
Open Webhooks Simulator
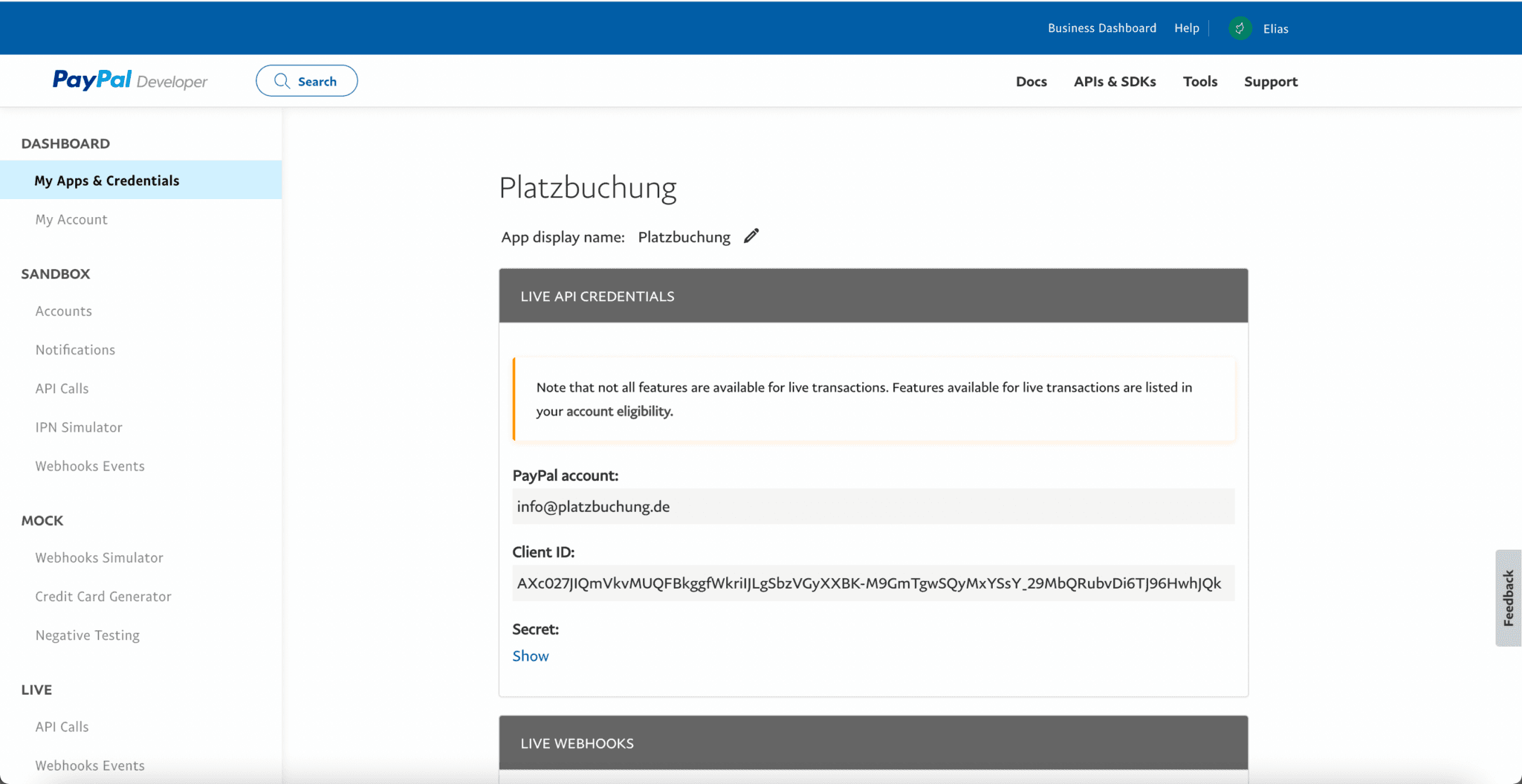click(x=99, y=557)
